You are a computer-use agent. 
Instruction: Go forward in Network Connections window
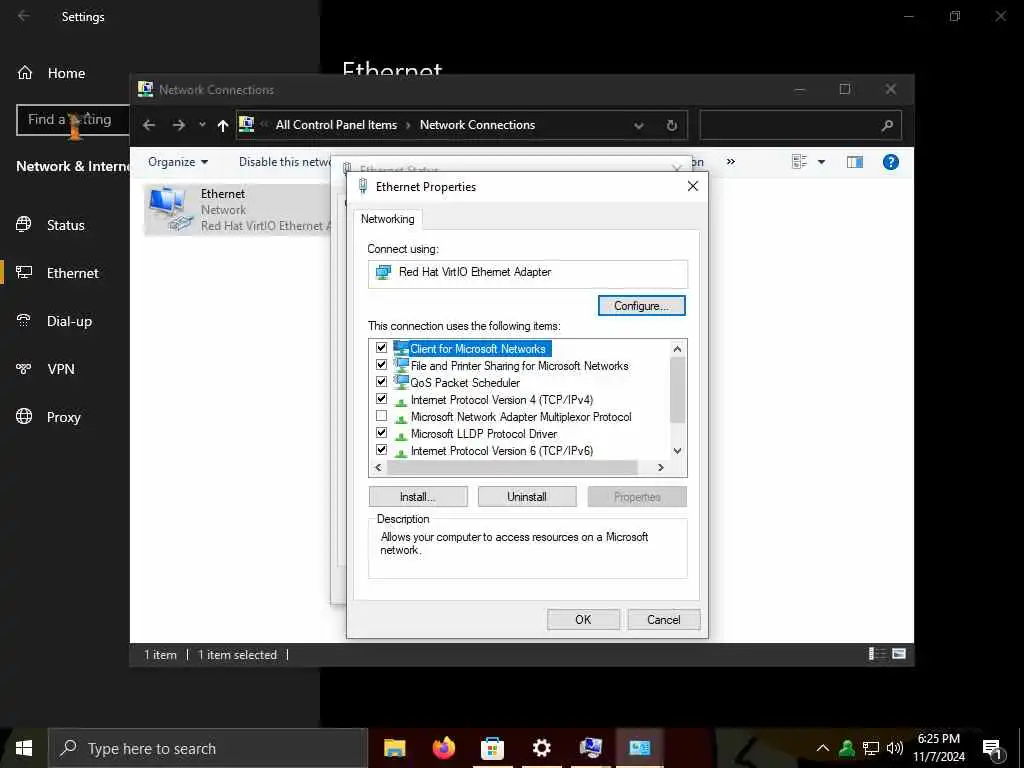point(178,125)
